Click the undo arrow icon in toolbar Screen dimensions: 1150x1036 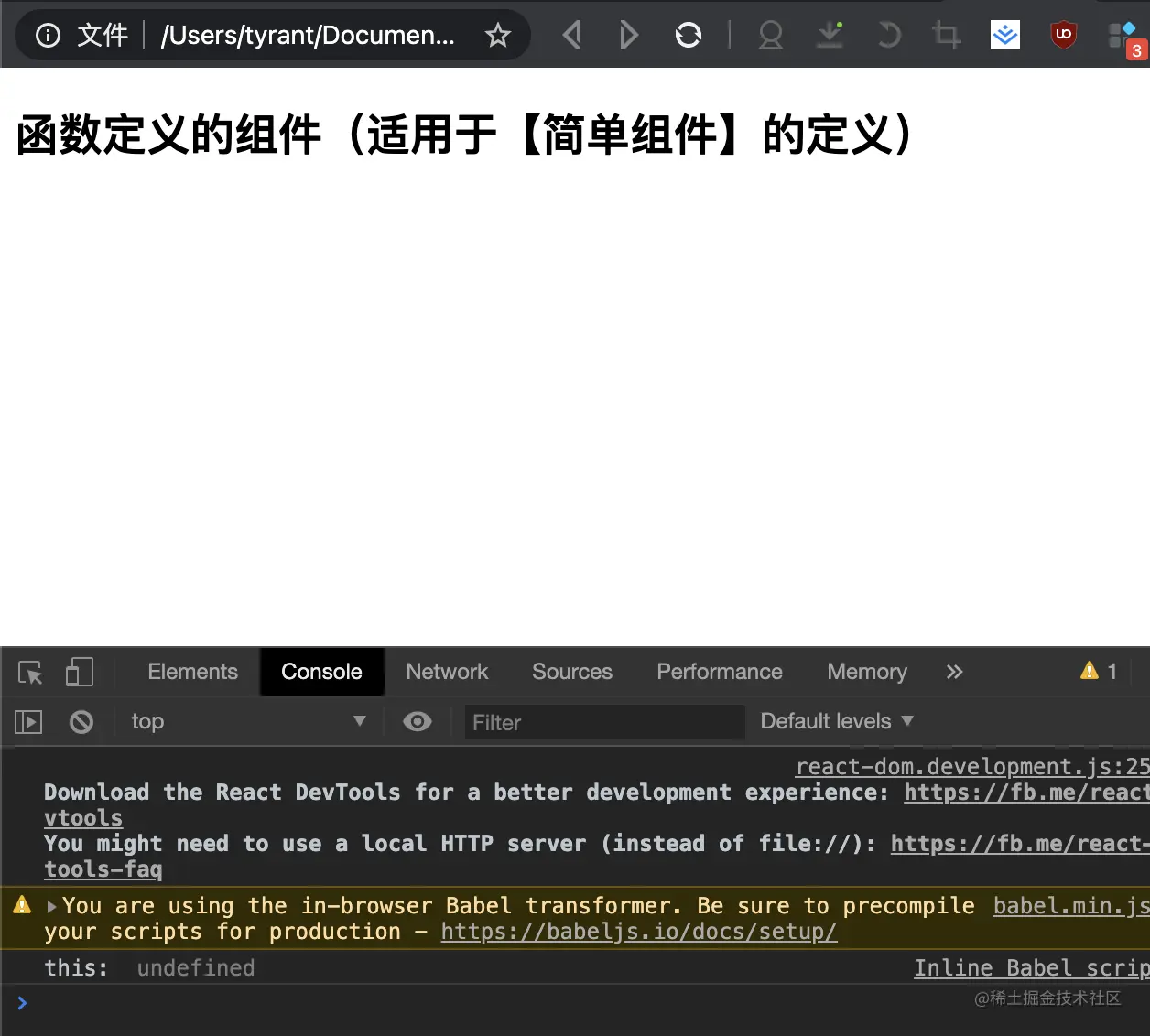(x=888, y=36)
